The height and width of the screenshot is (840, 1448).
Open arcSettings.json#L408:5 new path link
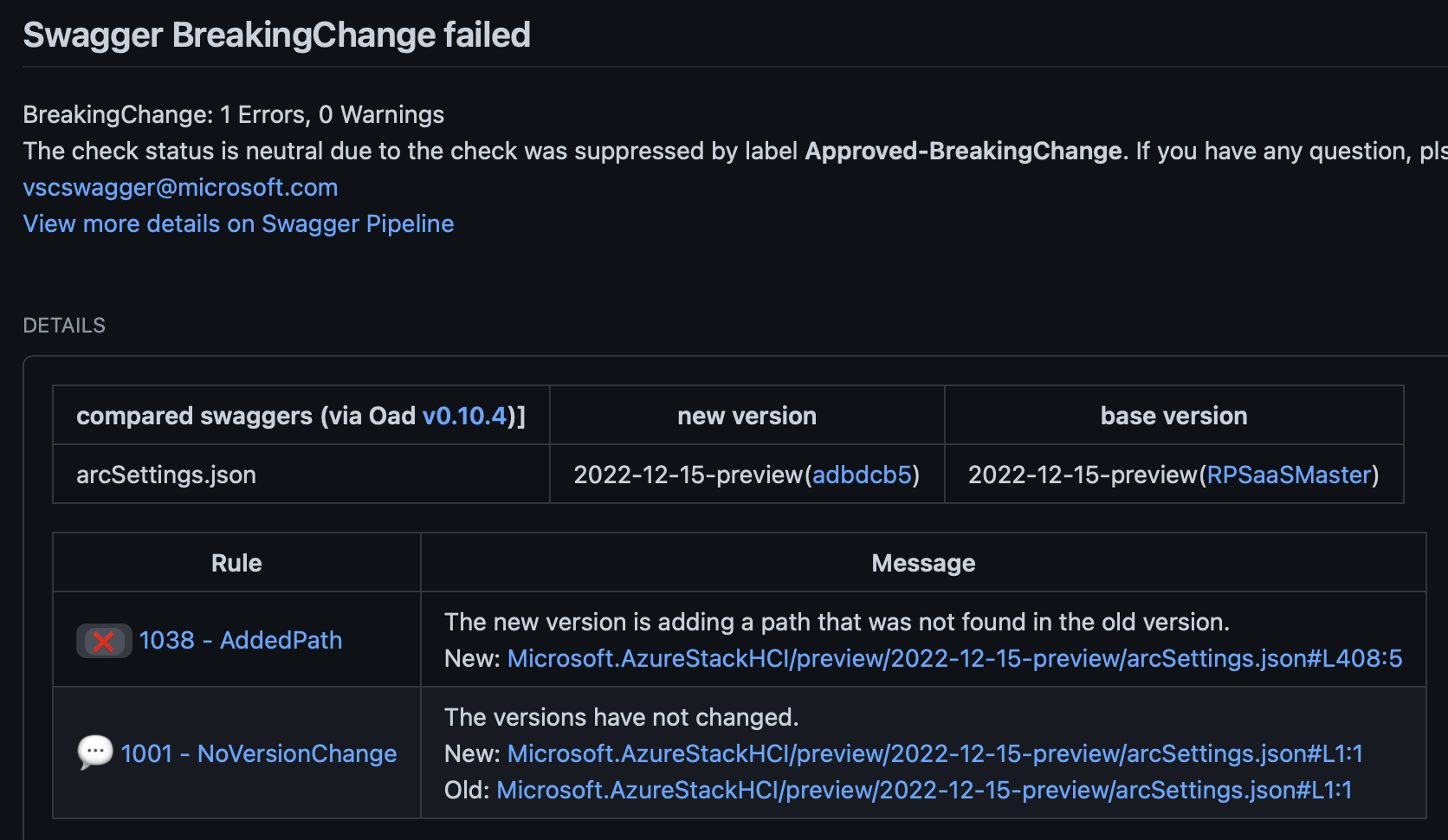pos(954,658)
